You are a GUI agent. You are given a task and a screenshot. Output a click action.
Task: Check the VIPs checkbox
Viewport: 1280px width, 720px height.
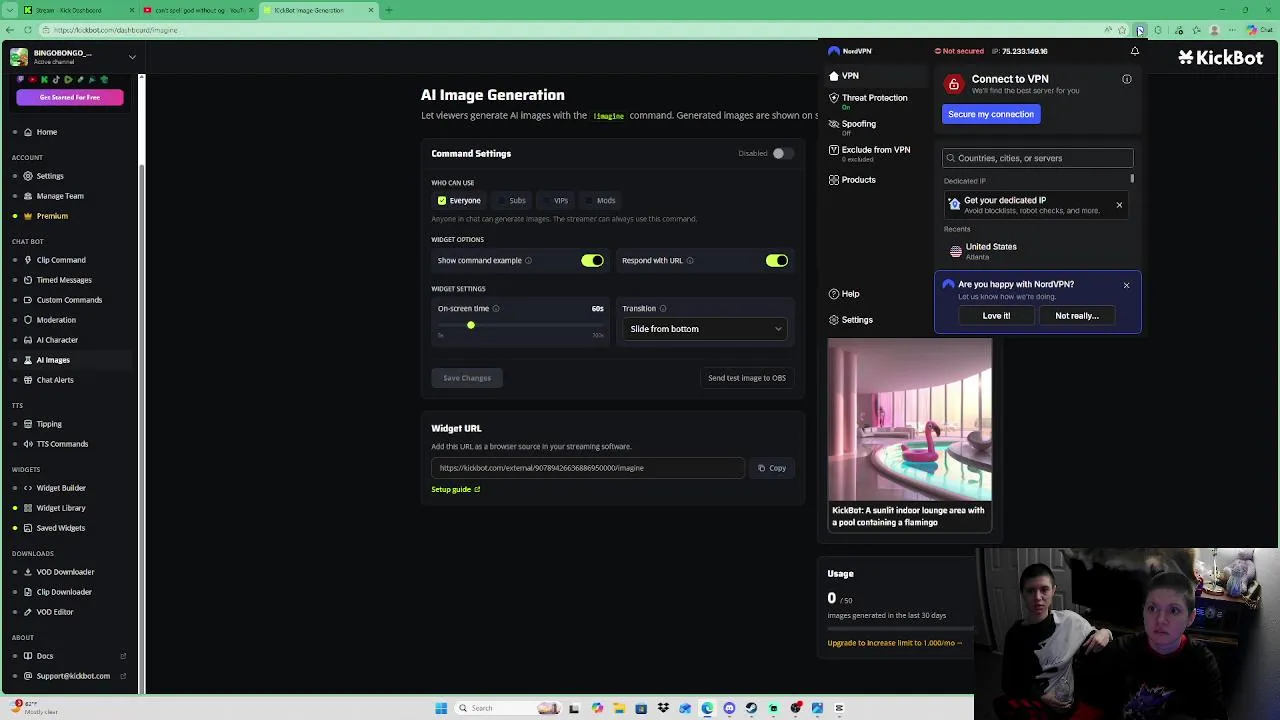[546, 201]
